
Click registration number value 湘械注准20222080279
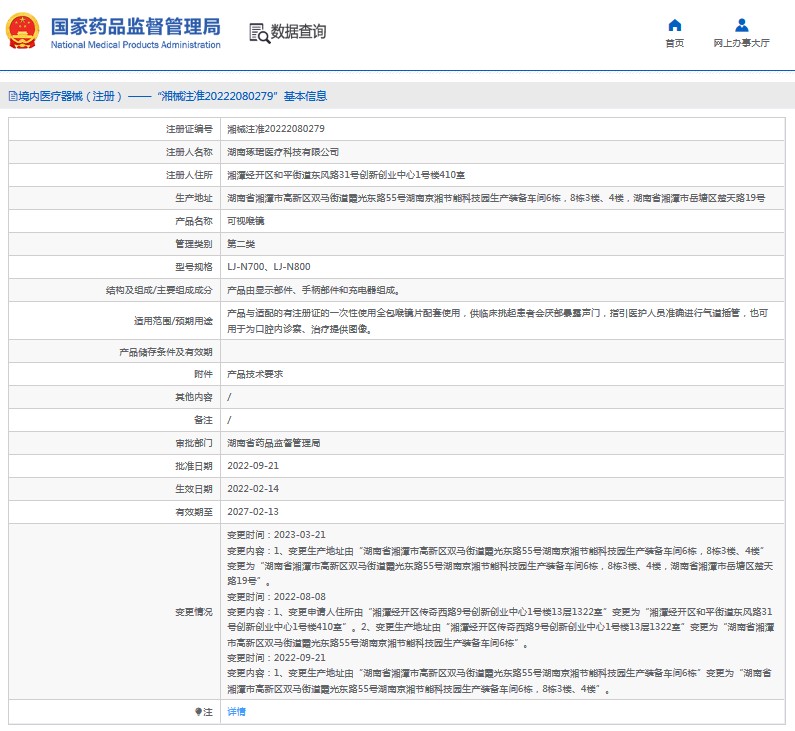pyautogui.click(x=276, y=129)
